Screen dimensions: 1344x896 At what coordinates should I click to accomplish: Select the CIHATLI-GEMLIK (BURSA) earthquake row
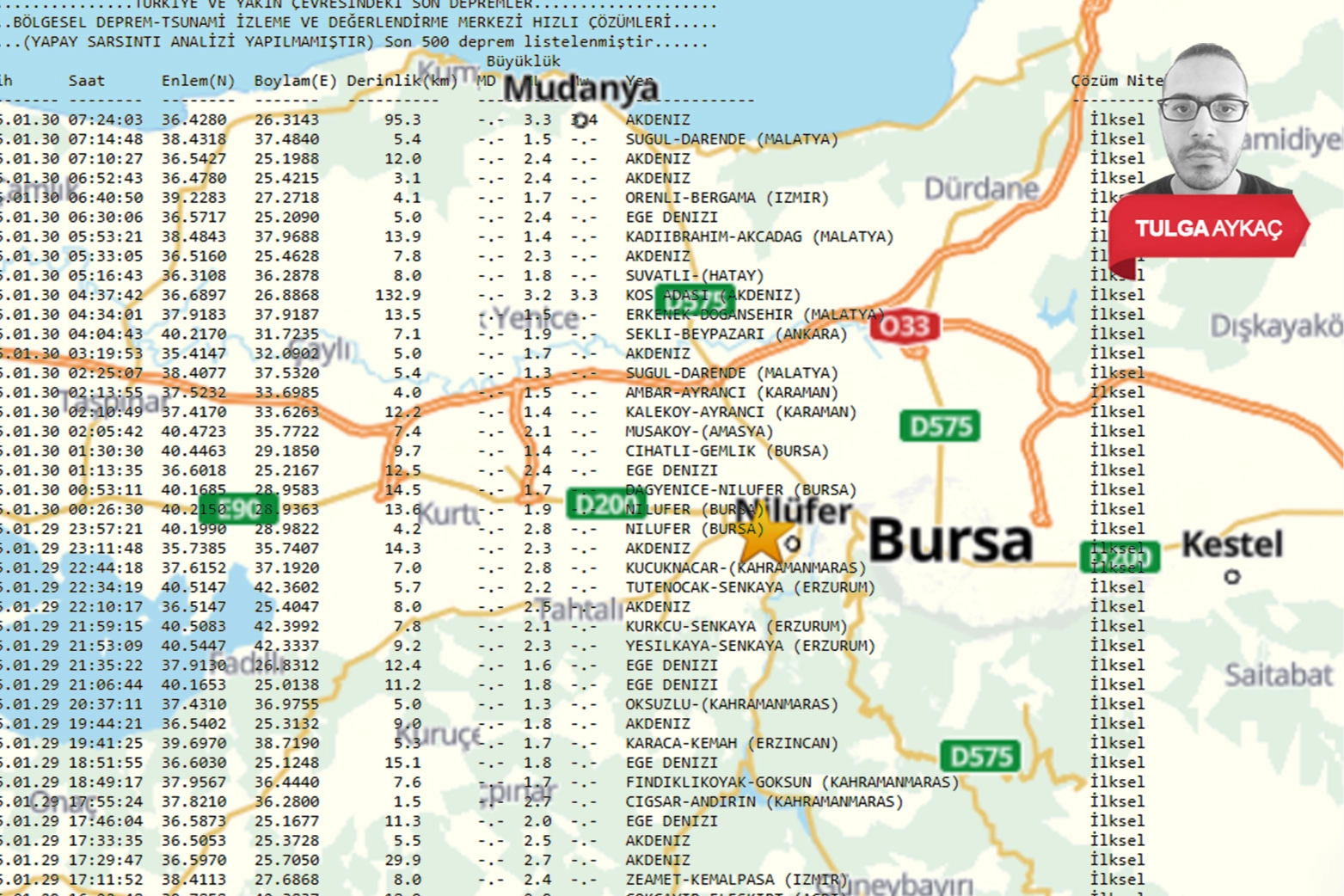(727, 451)
